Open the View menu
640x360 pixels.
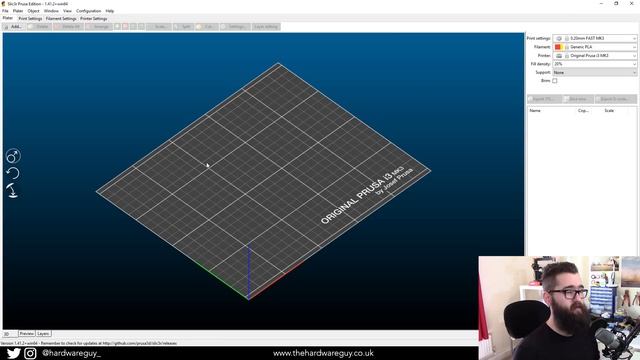tap(67, 11)
